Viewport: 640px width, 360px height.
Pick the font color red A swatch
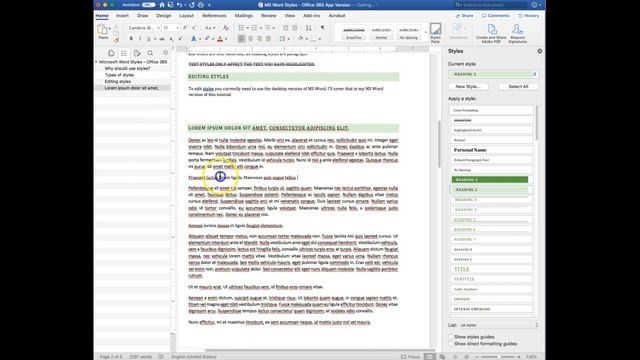[220, 39]
